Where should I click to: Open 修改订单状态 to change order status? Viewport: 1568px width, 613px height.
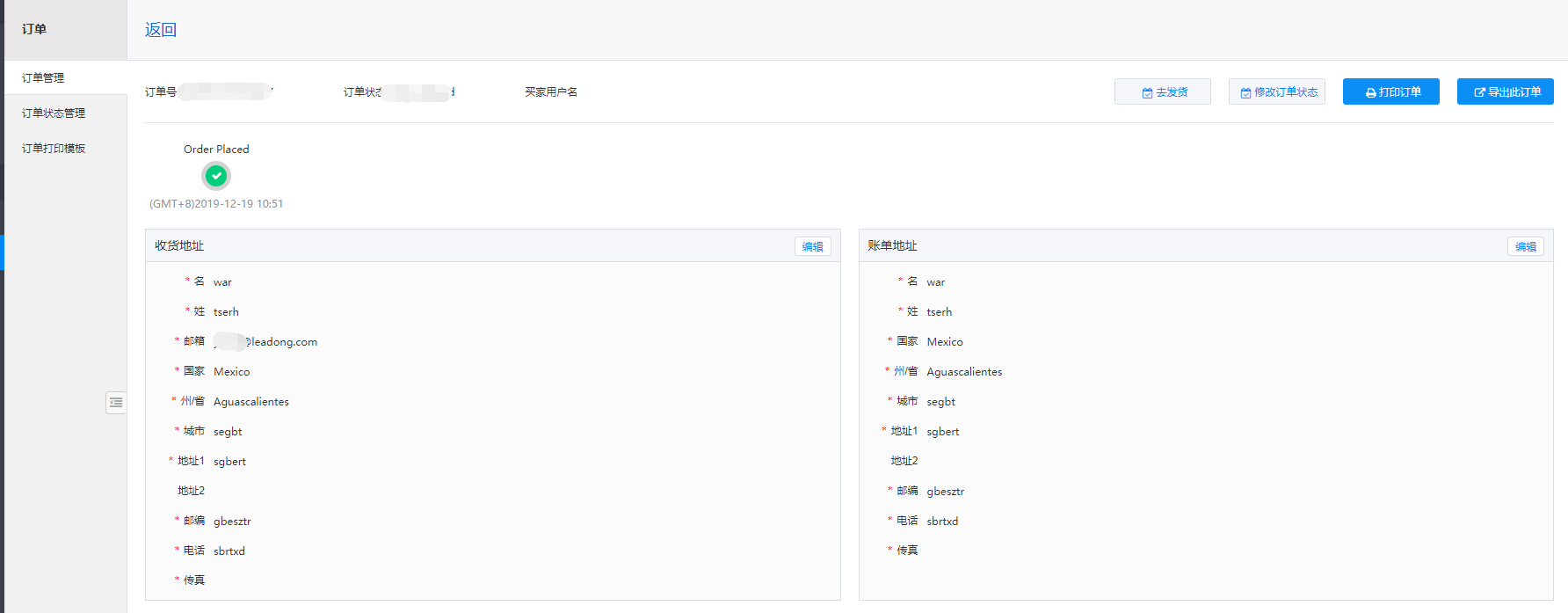click(1276, 91)
